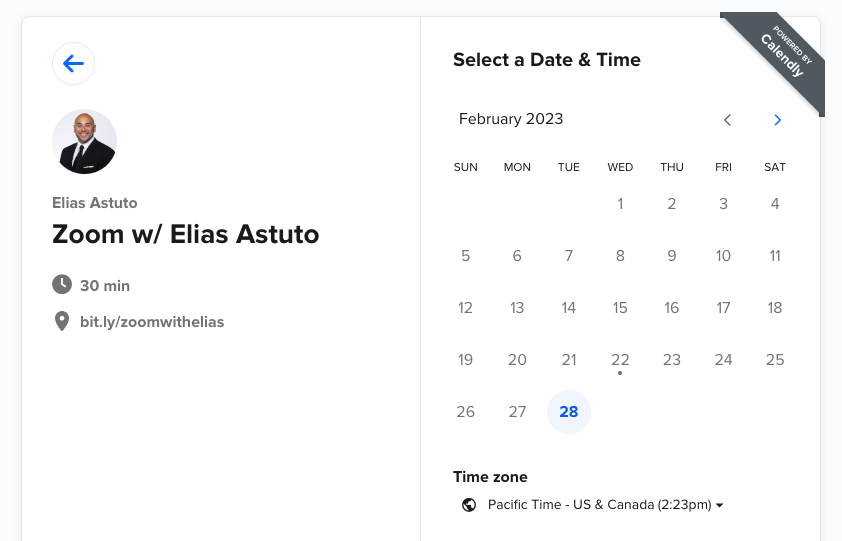This screenshot has height=541, width=842.
Task: Go to the previous month chevron
Action: 727,120
